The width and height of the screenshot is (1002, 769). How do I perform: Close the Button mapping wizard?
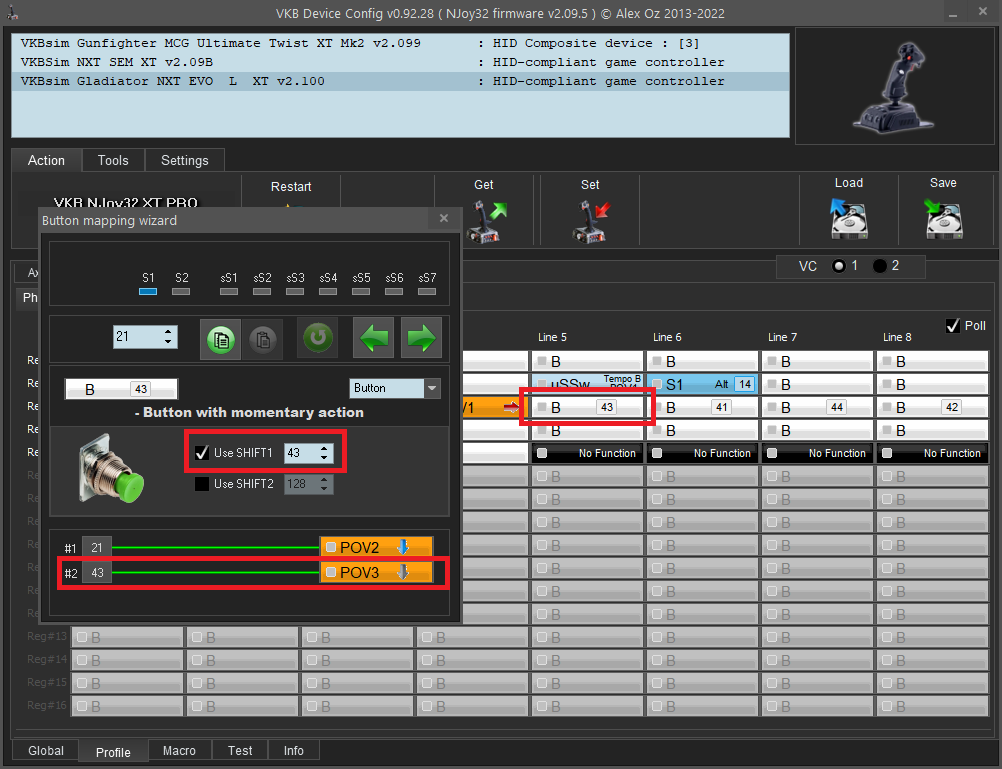click(444, 219)
